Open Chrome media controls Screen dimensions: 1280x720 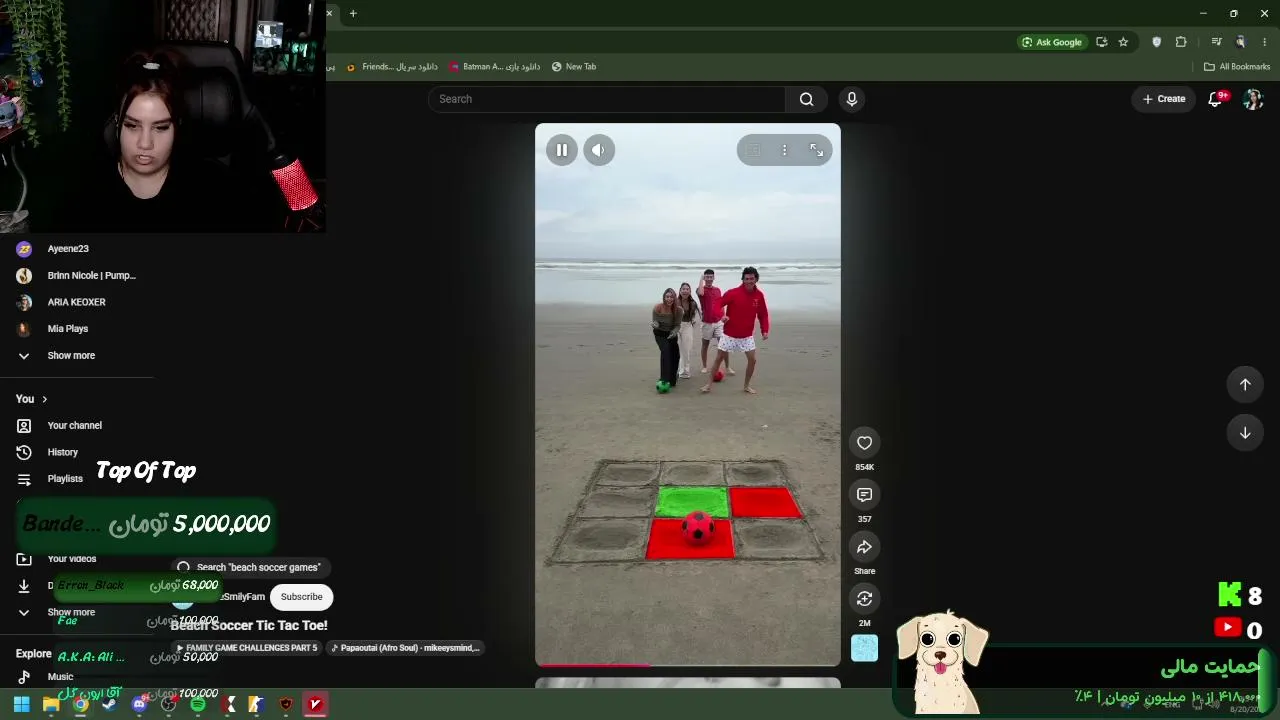(1216, 42)
